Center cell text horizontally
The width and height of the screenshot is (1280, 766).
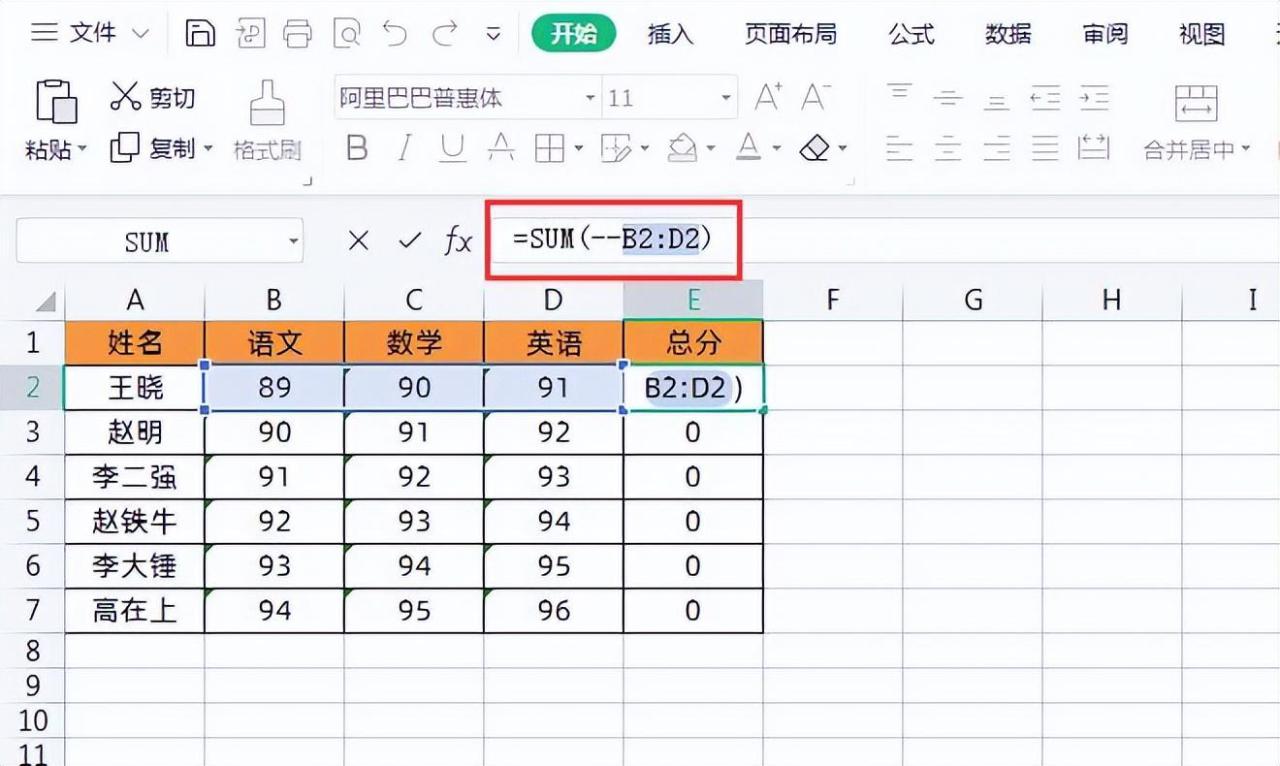[947, 149]
